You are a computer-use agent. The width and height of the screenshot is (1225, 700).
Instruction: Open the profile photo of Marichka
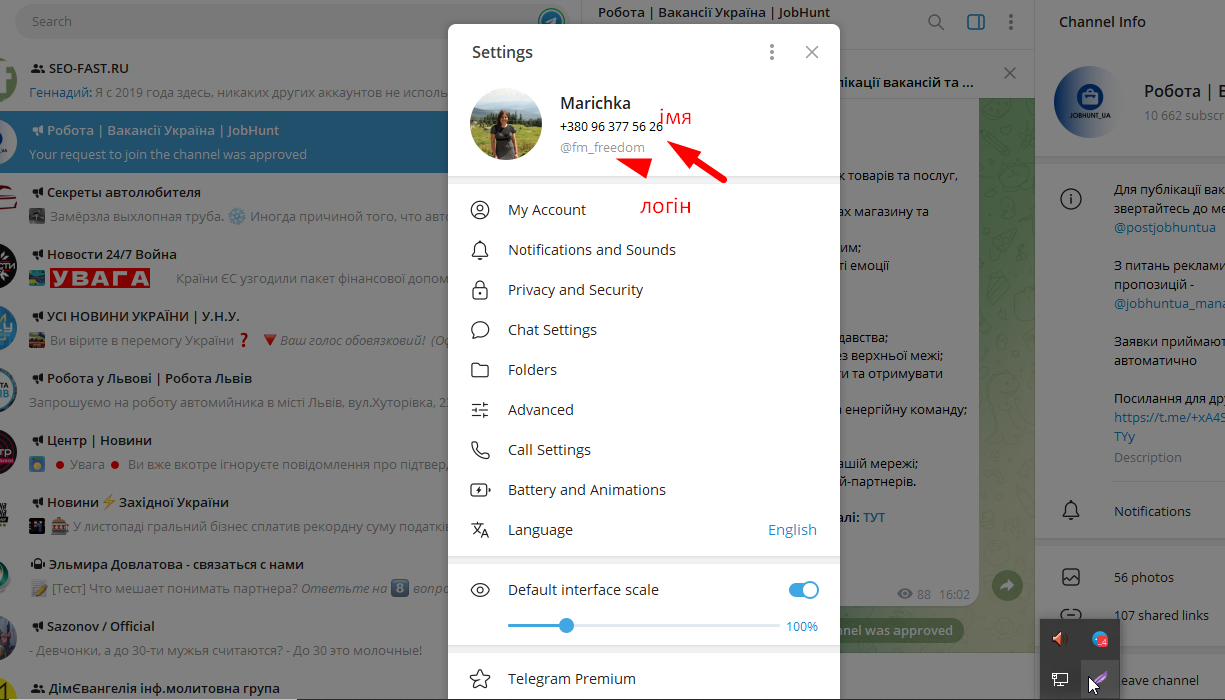506,124
